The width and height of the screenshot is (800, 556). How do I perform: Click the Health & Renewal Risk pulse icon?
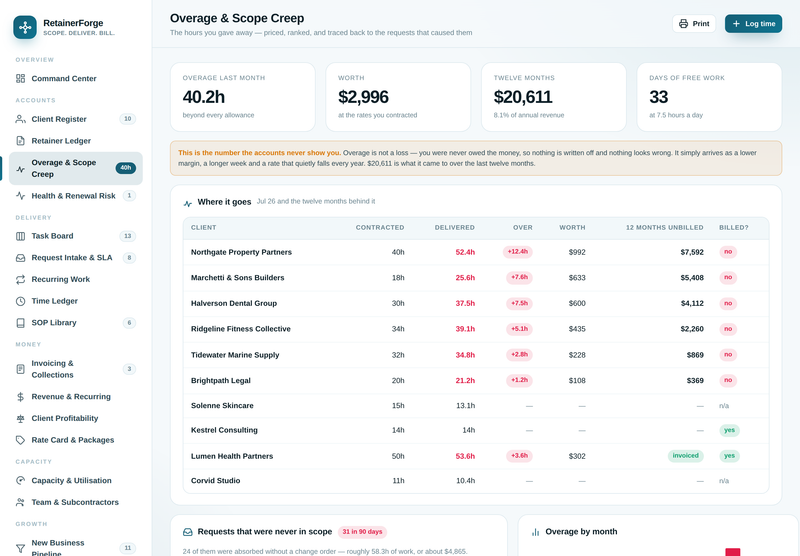20,196
